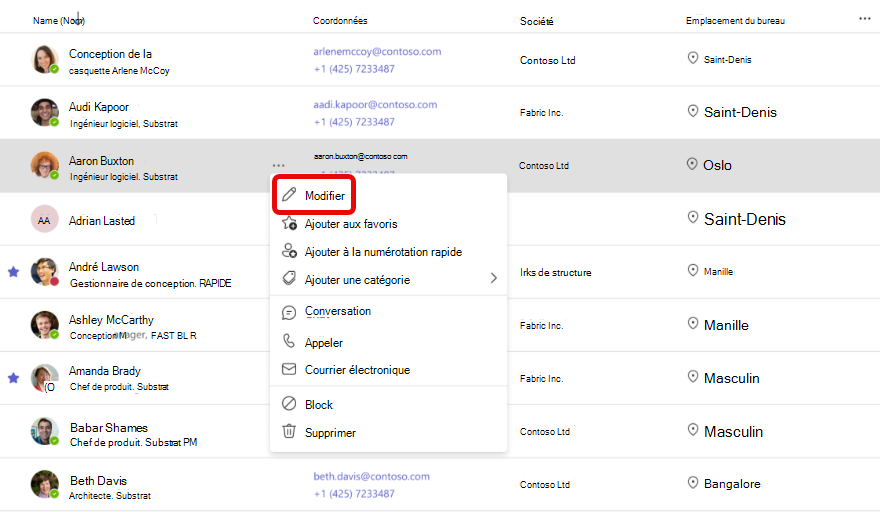The image size is (880, 512).
Task: Click the pencil icon next to Modifier
Action: (289, 195)
